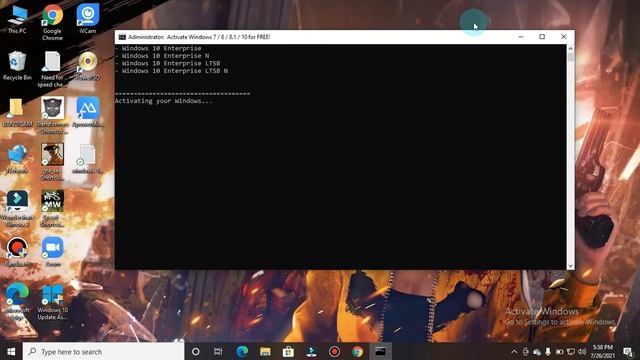
Task: Open the Windows Start menu
Action: [11, 351]
